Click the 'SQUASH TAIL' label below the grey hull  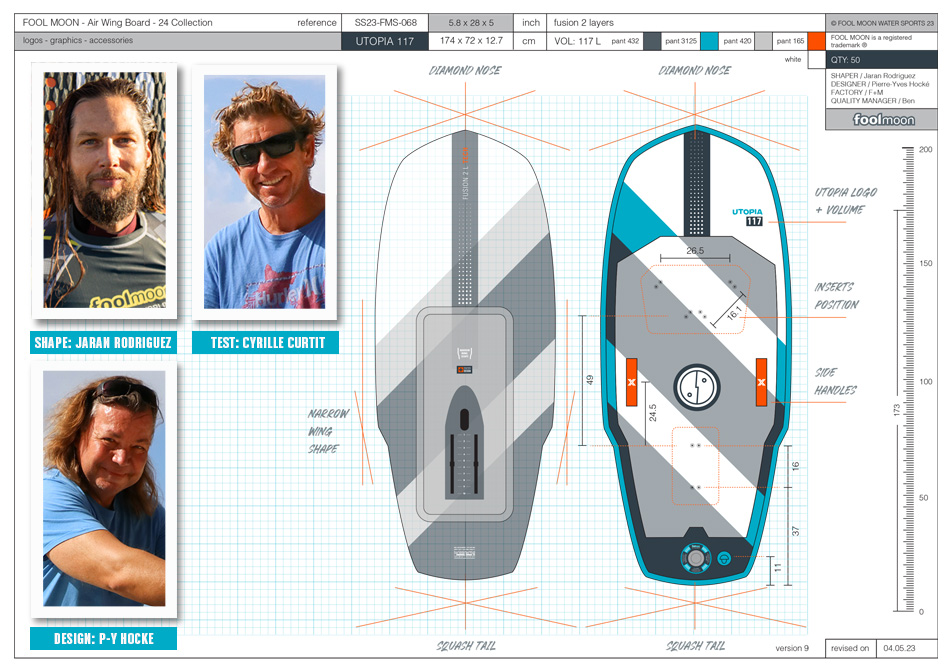pyautogui.click(x=466, y=646)
